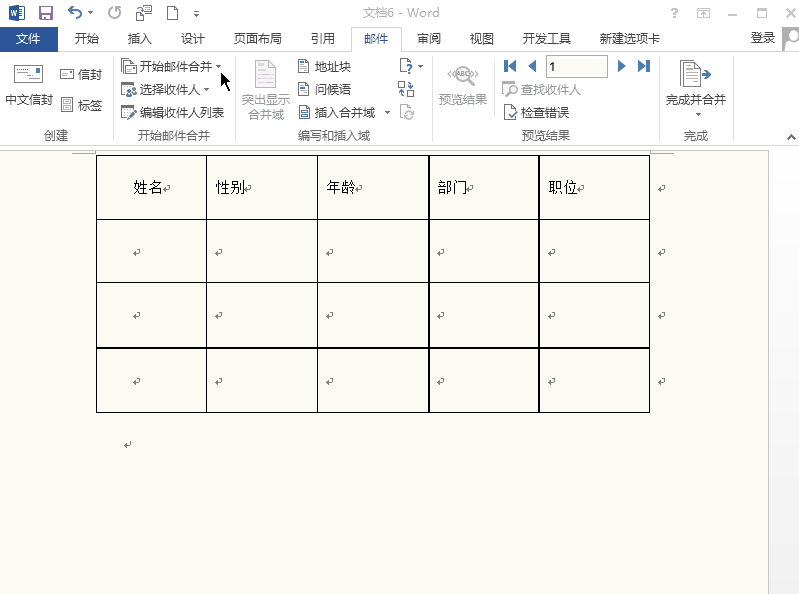Click the 职位 header cell
The image size is (799, 594).
[594, 187]
